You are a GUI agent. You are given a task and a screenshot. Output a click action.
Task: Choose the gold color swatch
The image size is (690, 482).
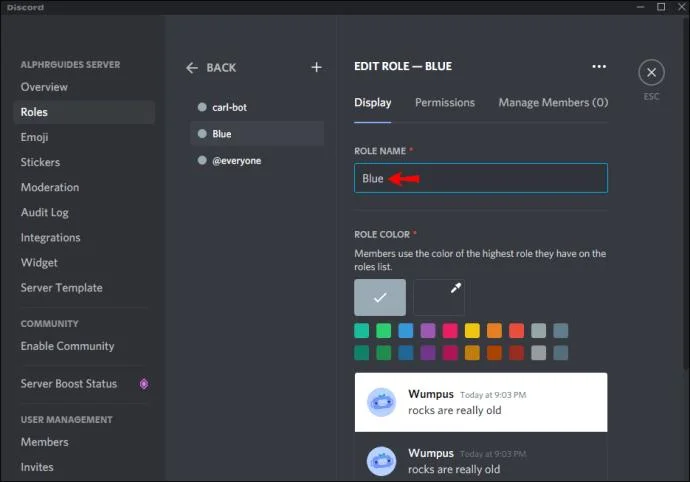(472, 353)
